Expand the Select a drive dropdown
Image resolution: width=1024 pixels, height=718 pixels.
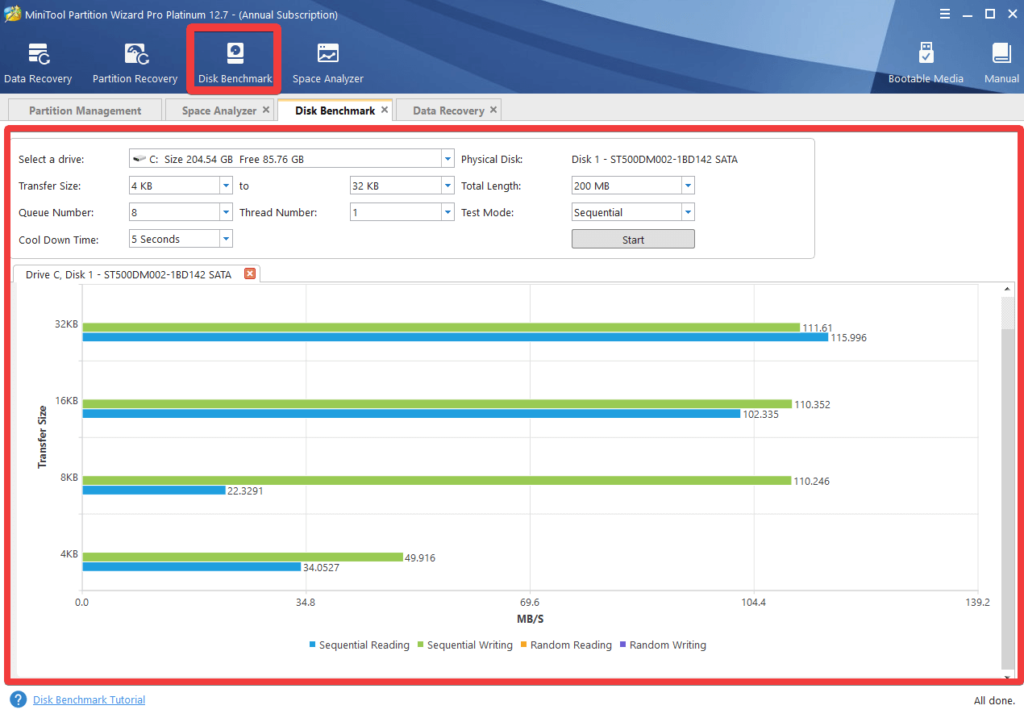[x=447, y=159]
